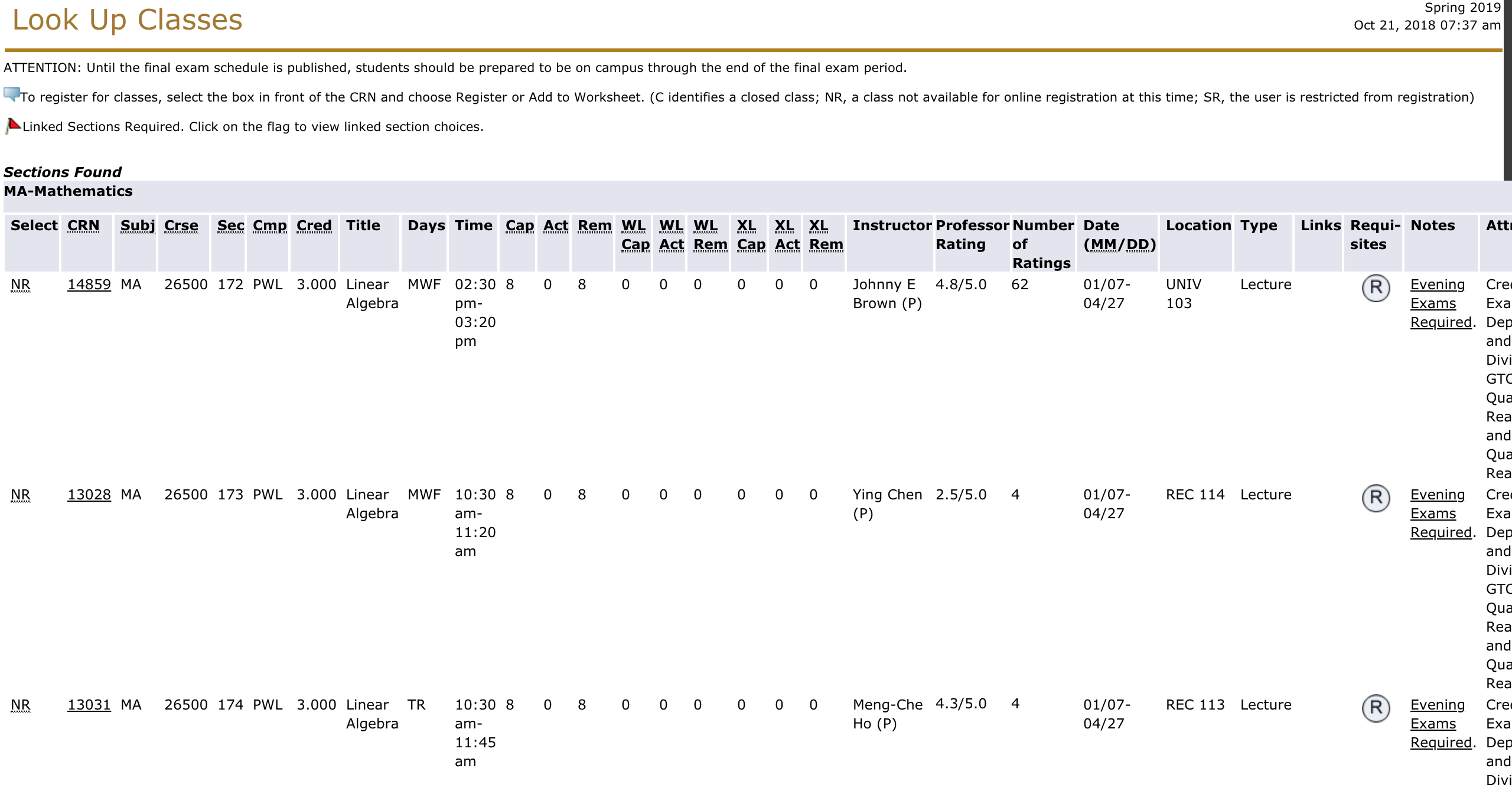The height and width of the screenshot is (791, 1512).
Task: Click the CRN column header
Action: (x=83, y=225)
